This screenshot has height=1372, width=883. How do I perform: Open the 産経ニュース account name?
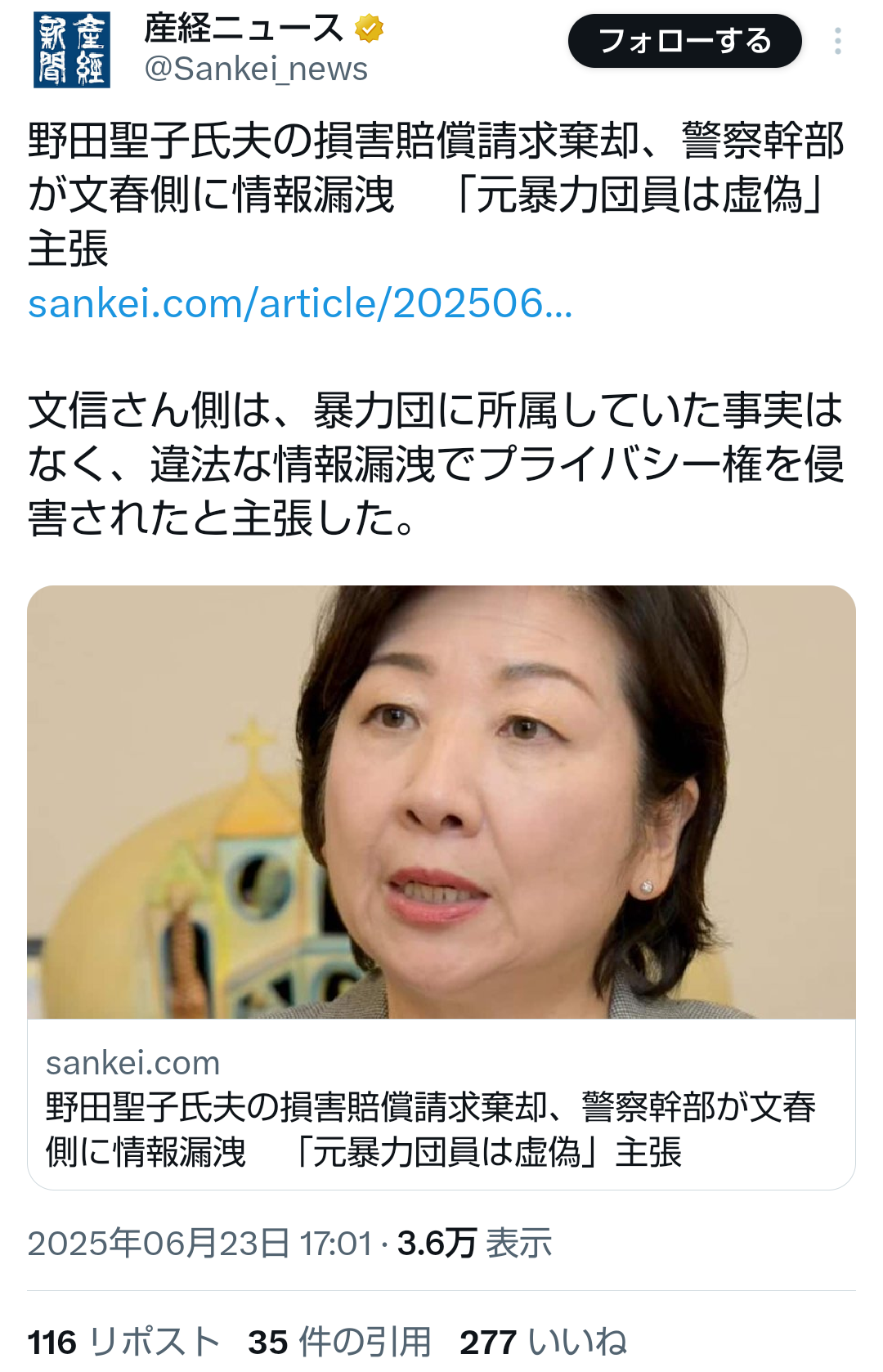pos(244,29)
